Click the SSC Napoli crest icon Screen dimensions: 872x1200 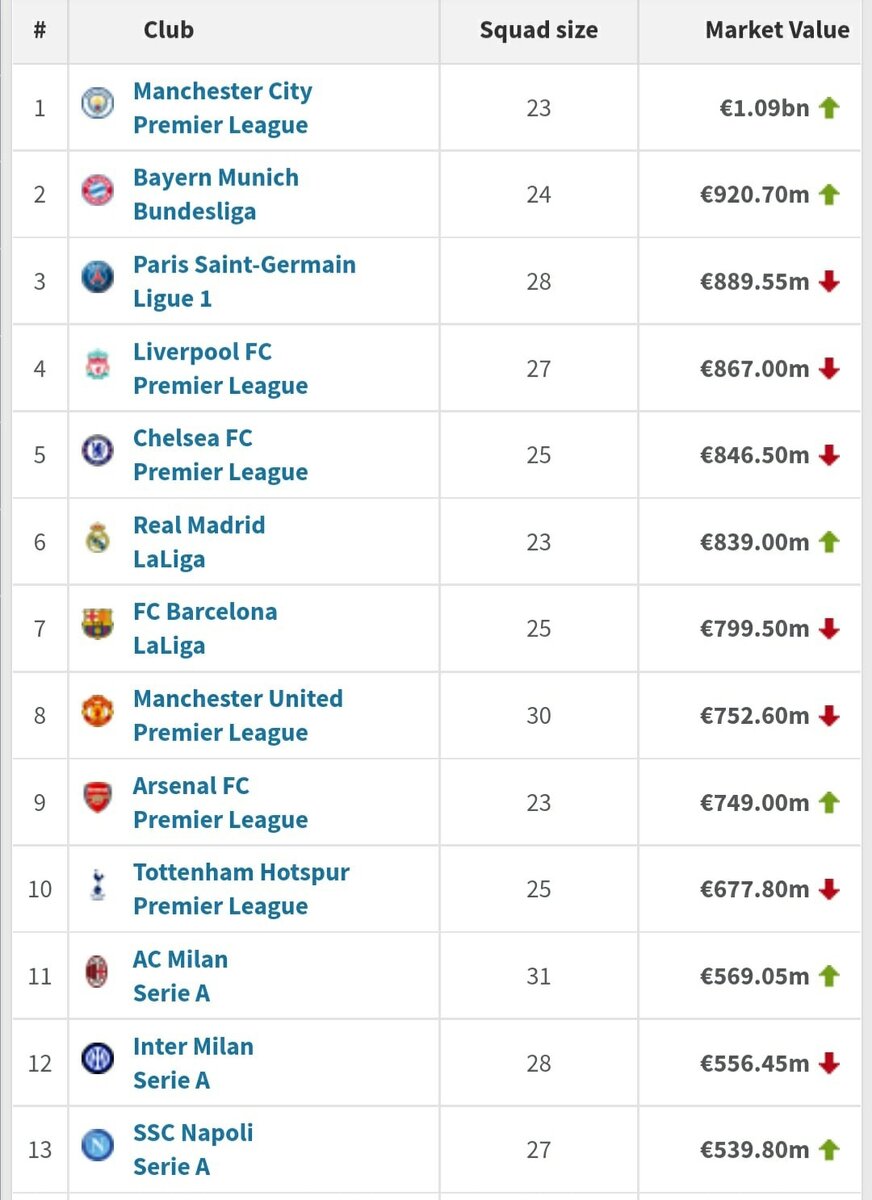(x=97, y=1146)
